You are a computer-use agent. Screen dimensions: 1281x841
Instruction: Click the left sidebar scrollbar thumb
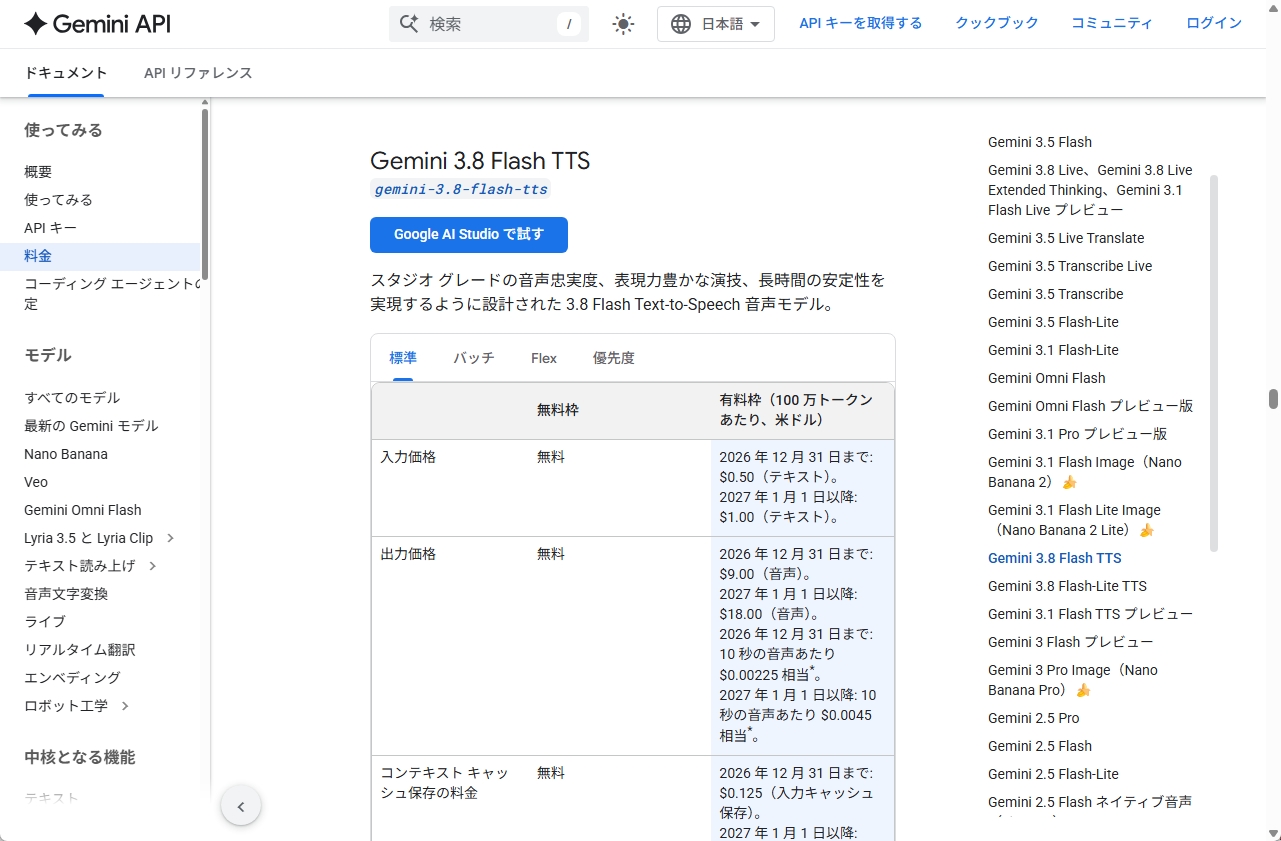(205, 193)
